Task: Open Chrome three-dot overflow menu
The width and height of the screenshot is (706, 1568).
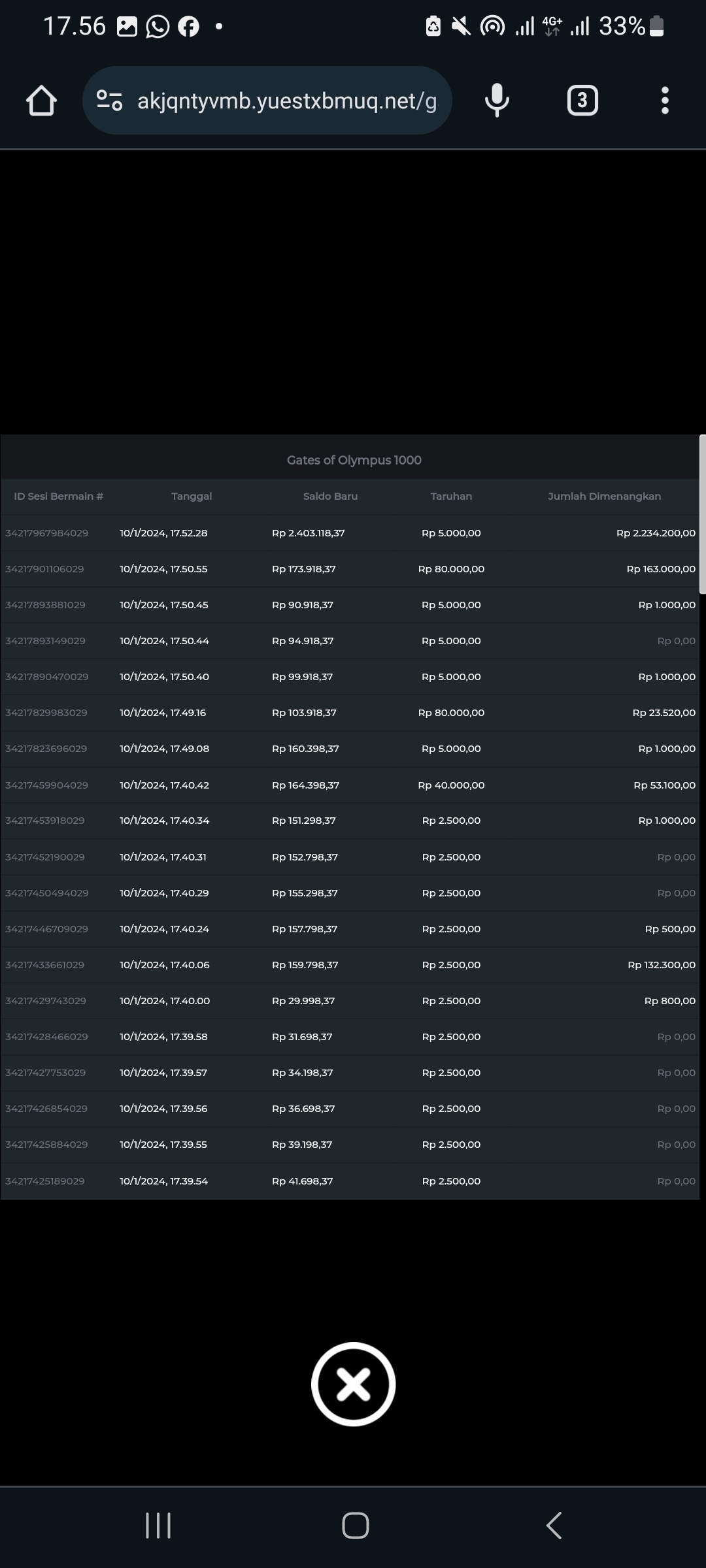Action: pyautogui.click(x=665, y=101)
